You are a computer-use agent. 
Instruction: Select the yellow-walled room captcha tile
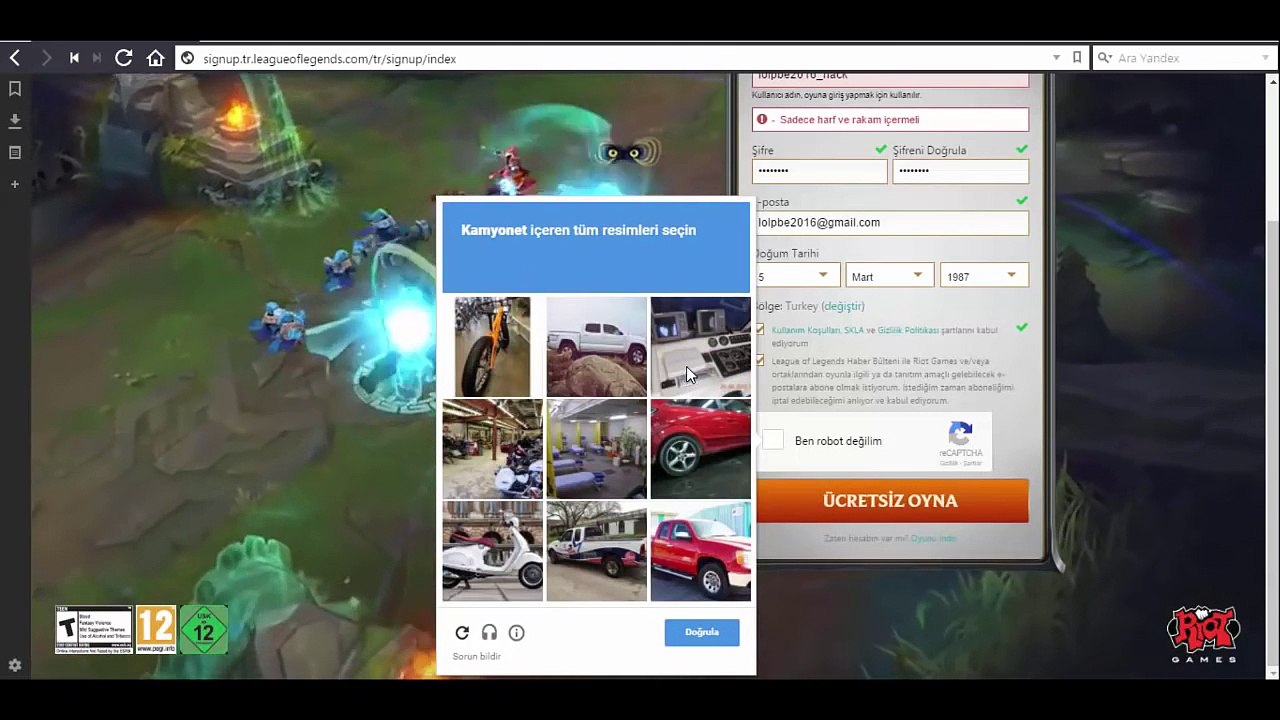(x=597, y=449)
